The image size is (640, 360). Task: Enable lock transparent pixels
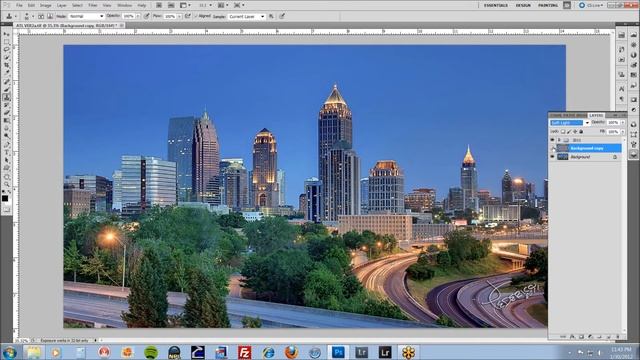coord(563,132)
